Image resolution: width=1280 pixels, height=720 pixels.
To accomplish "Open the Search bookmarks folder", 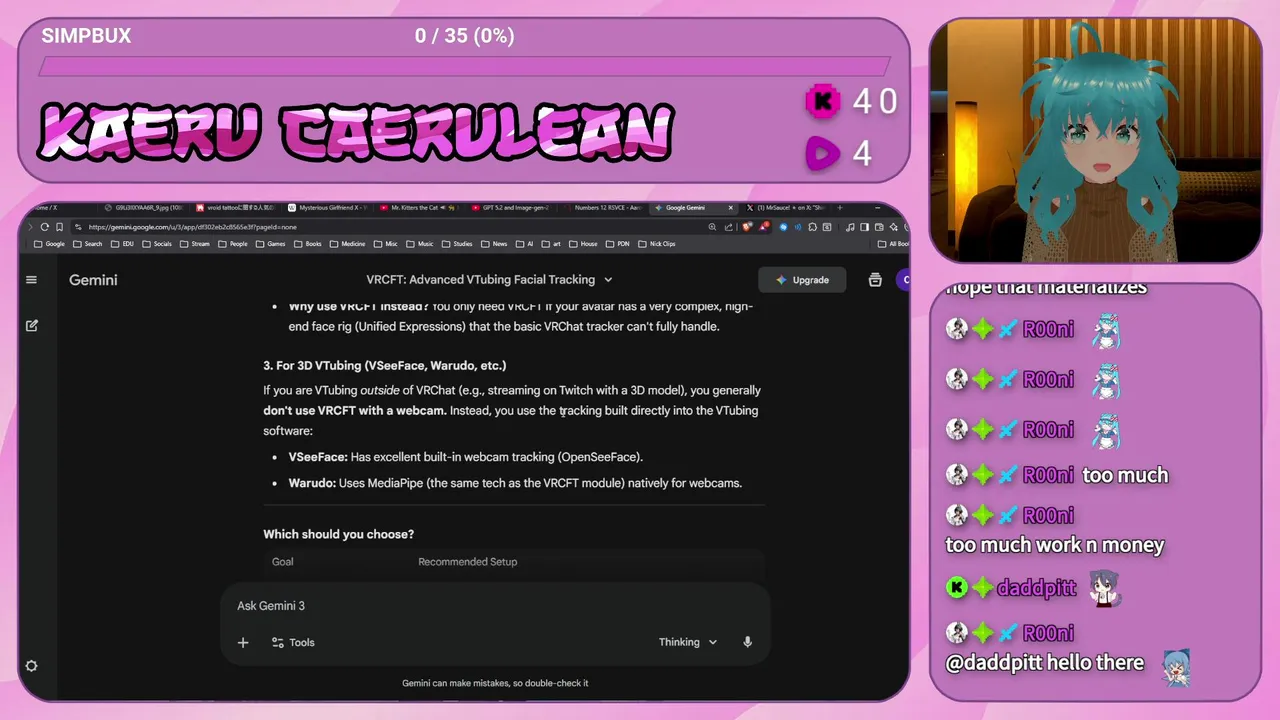I will pyautogui.click(x=88, y=244).
